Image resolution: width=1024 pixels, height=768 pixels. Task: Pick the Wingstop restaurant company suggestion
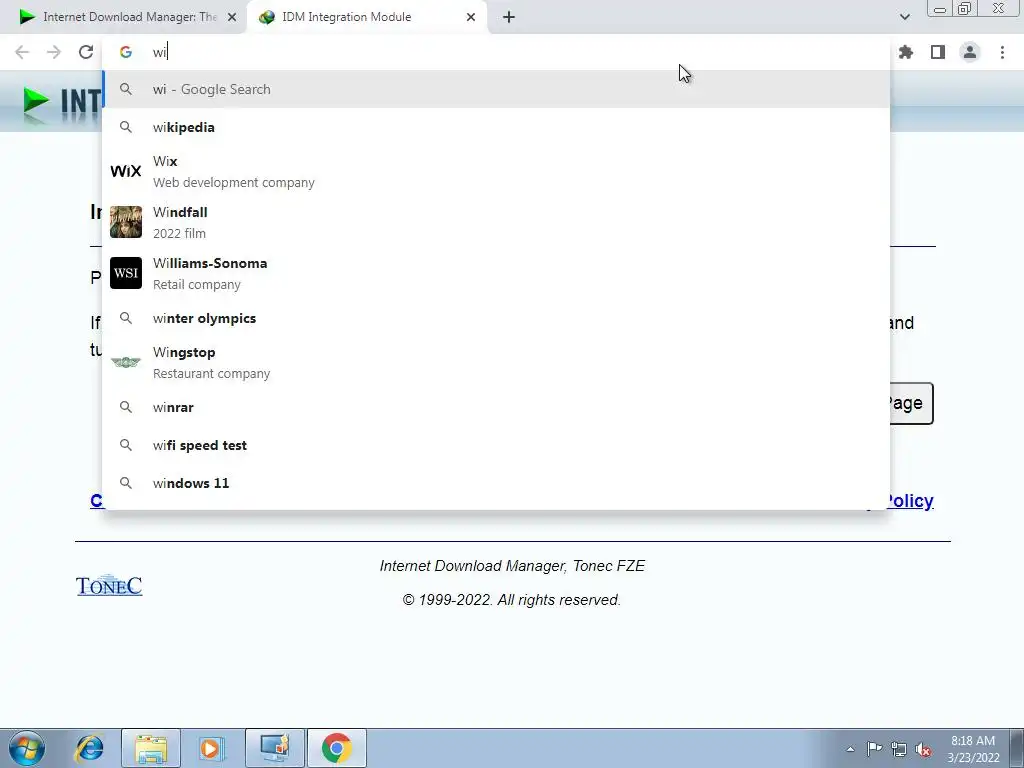click(x=496, y=362)
